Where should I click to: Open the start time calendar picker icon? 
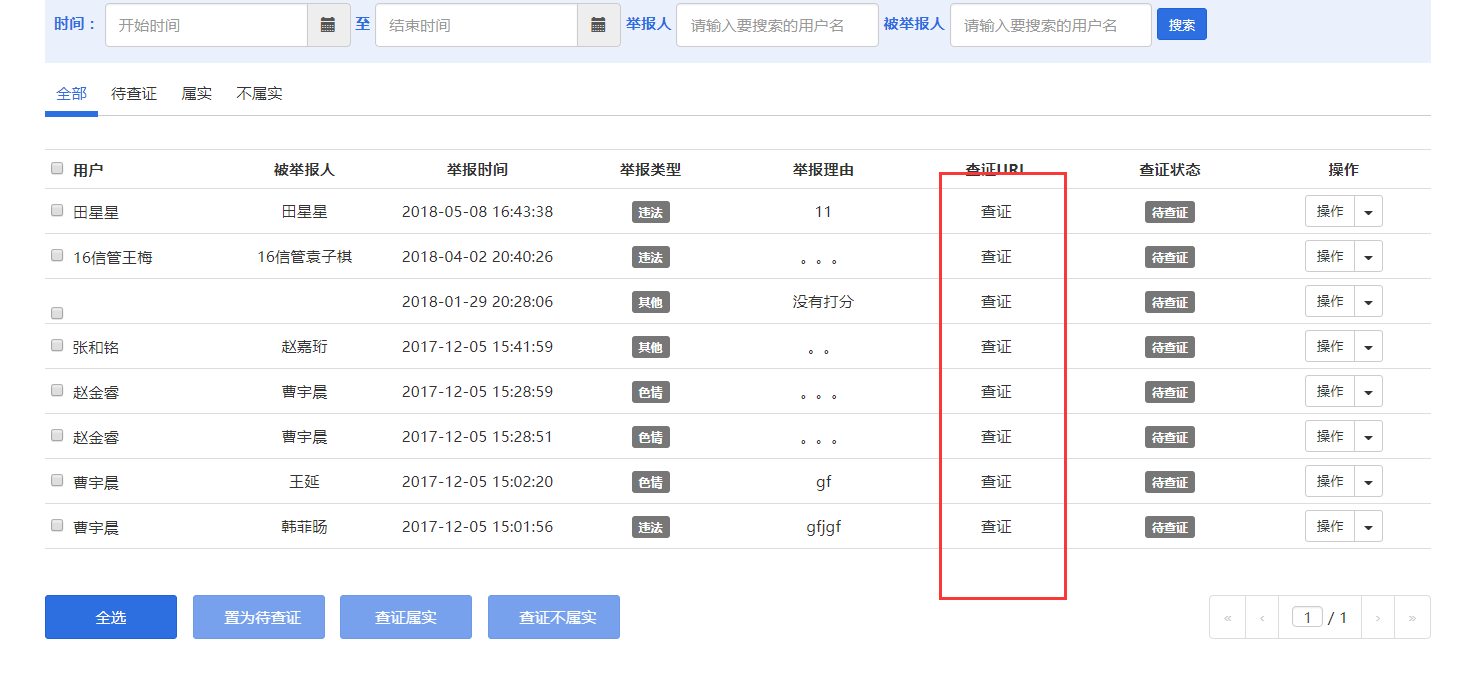pyautogui.click(x=328, y=25)
